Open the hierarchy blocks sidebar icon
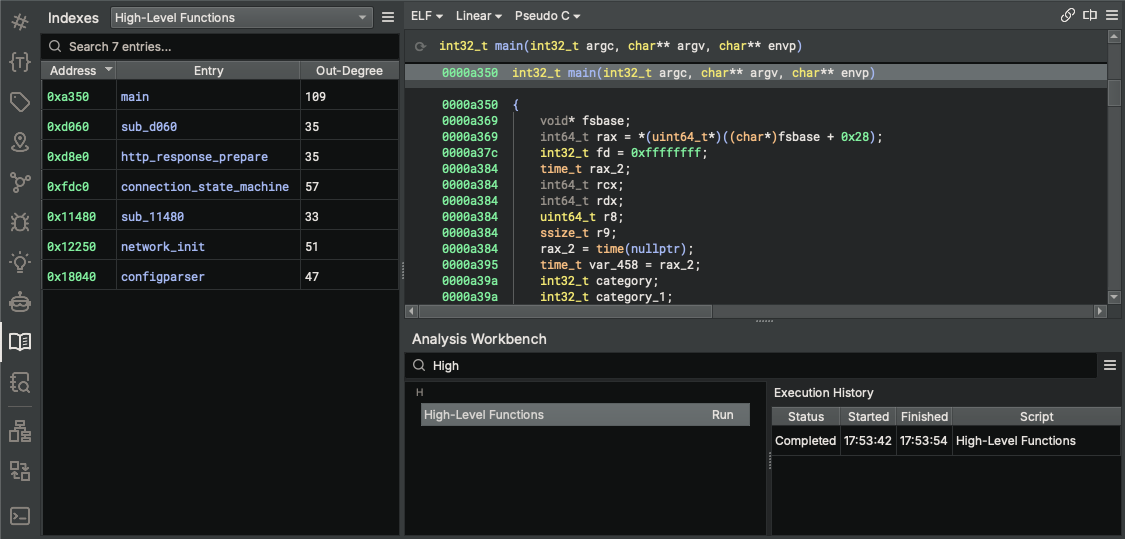Viewport: 1125px width, 539px height. (x=20, y=431)
